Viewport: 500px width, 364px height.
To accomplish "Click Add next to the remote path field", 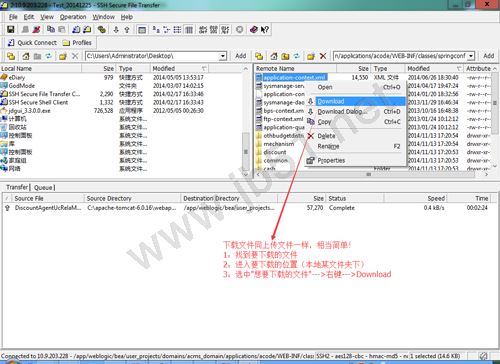I will 488,56.
